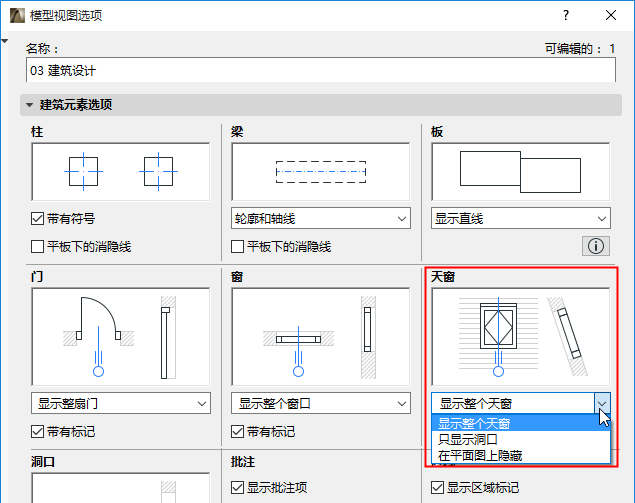Toggle 带有标记 checkbox under 门
Screen dimensions: 635x503
click(x=37, y=432)
